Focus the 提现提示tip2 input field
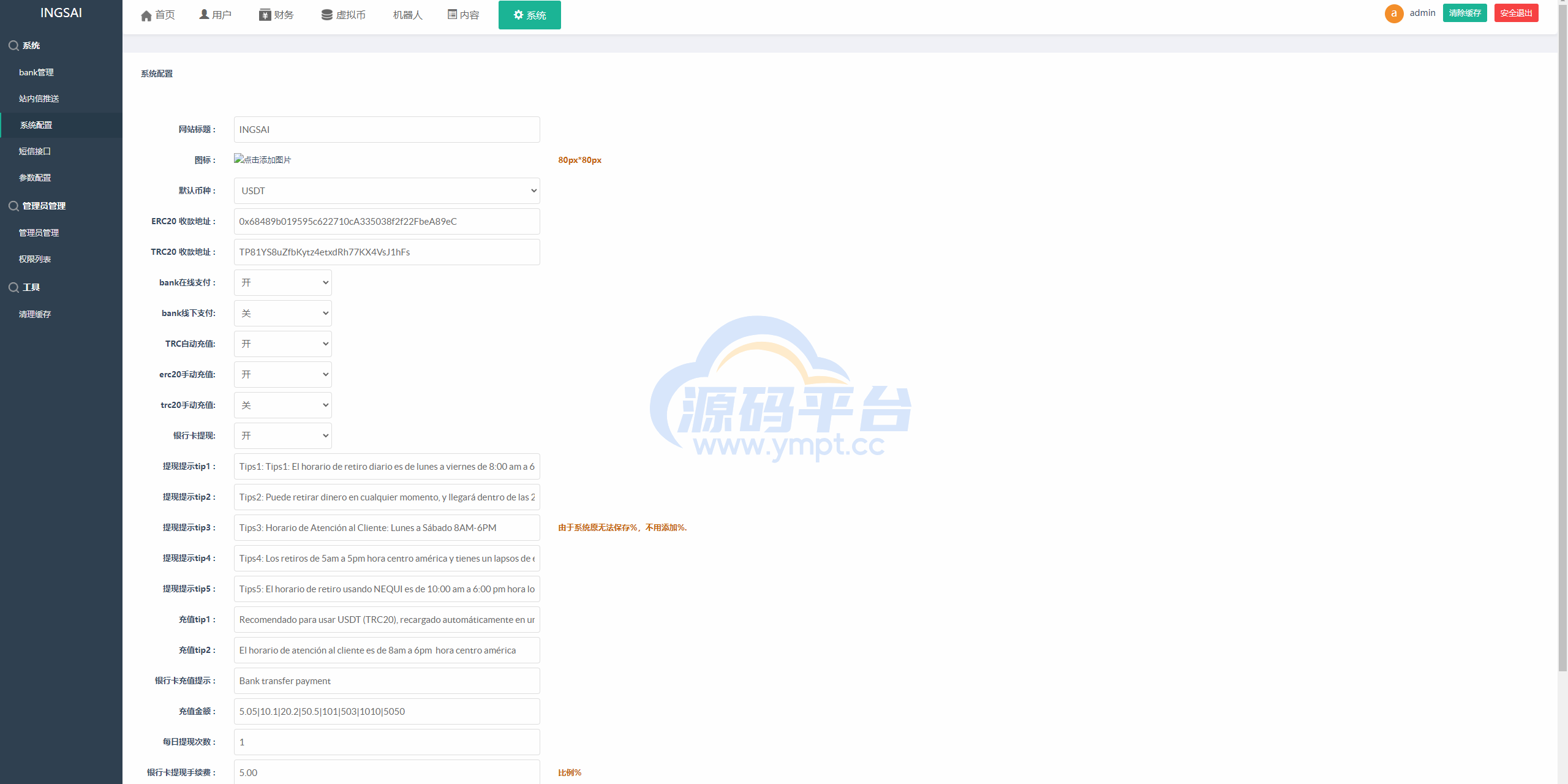1568x784 pixels. pyautogui.click(x=387, y=497)
